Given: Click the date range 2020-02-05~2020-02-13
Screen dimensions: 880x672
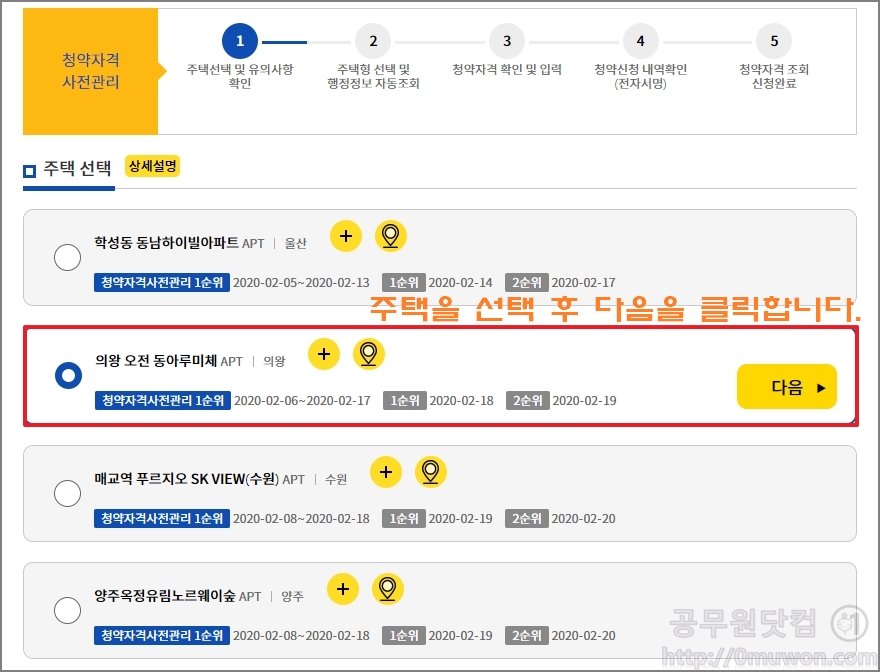Looking at the screenshot, I should pyautogui.click(x=301, y=282).
